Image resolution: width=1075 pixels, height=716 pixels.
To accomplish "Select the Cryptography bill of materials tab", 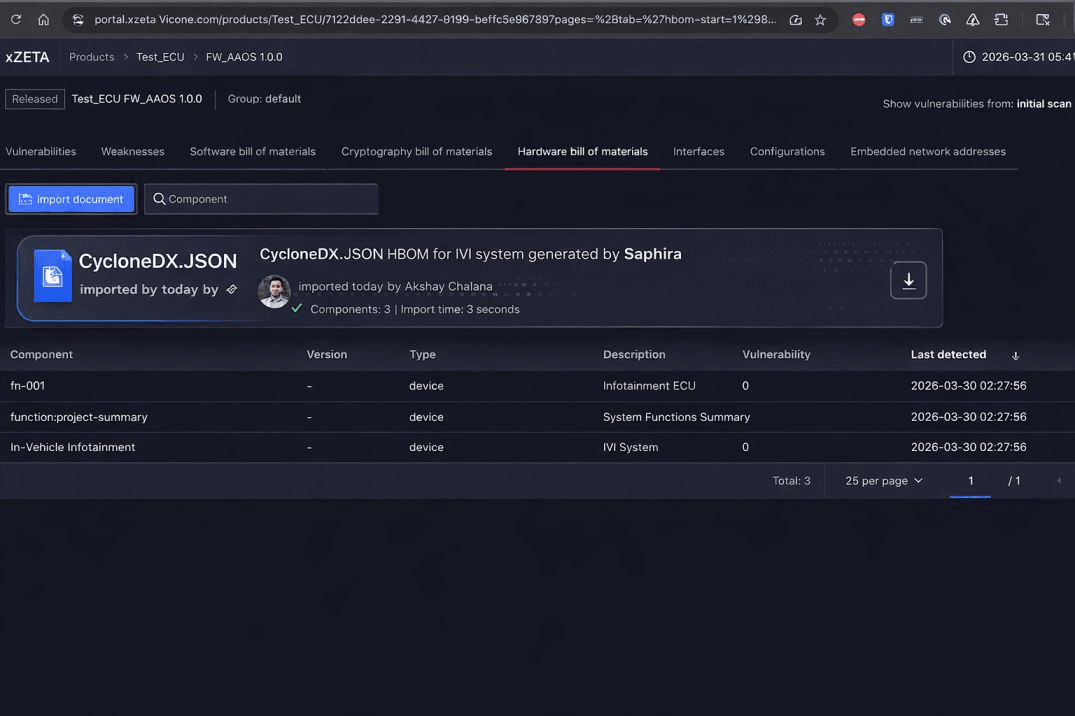I will pos(416,152).
